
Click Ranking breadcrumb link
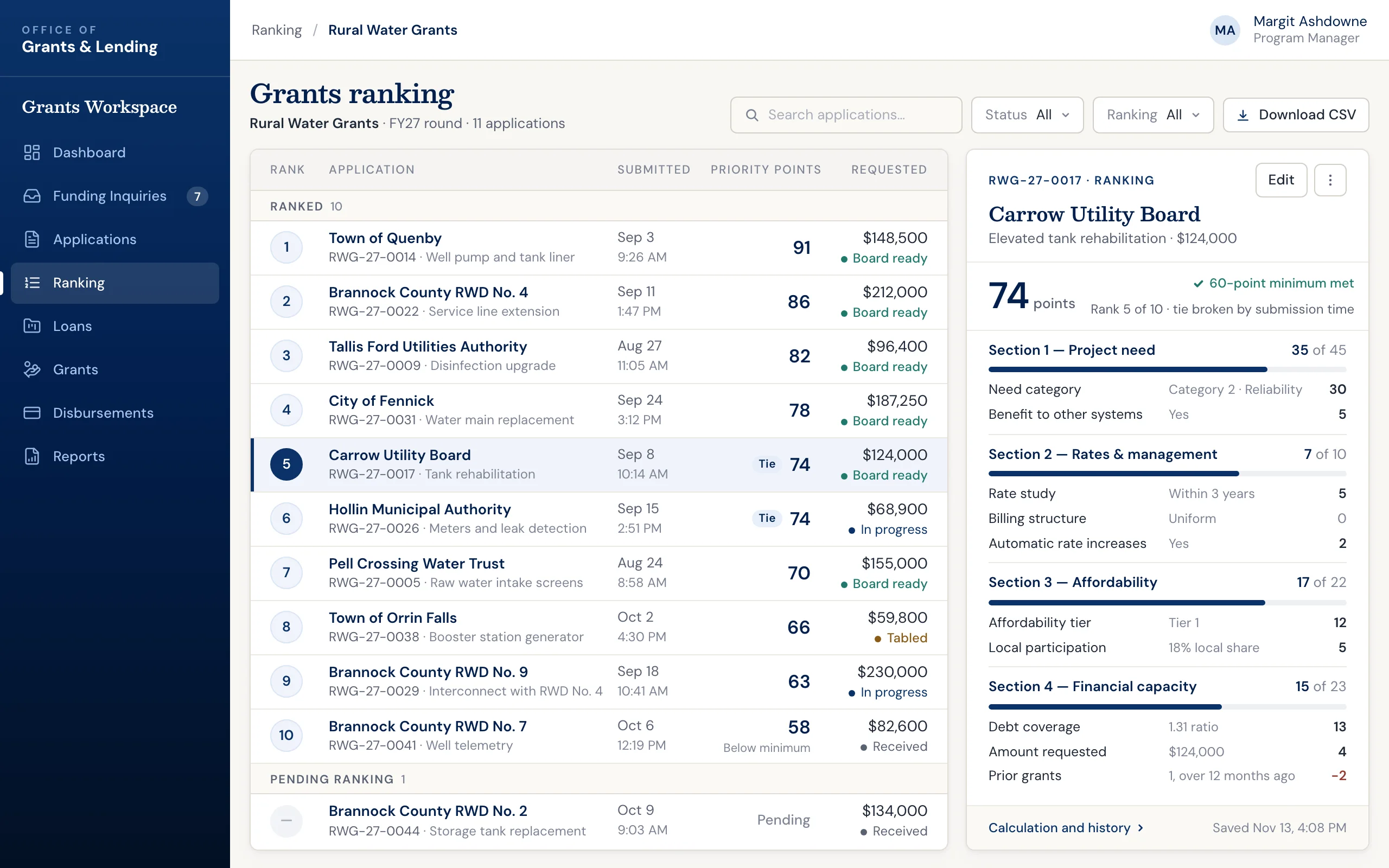click(277, 30)
